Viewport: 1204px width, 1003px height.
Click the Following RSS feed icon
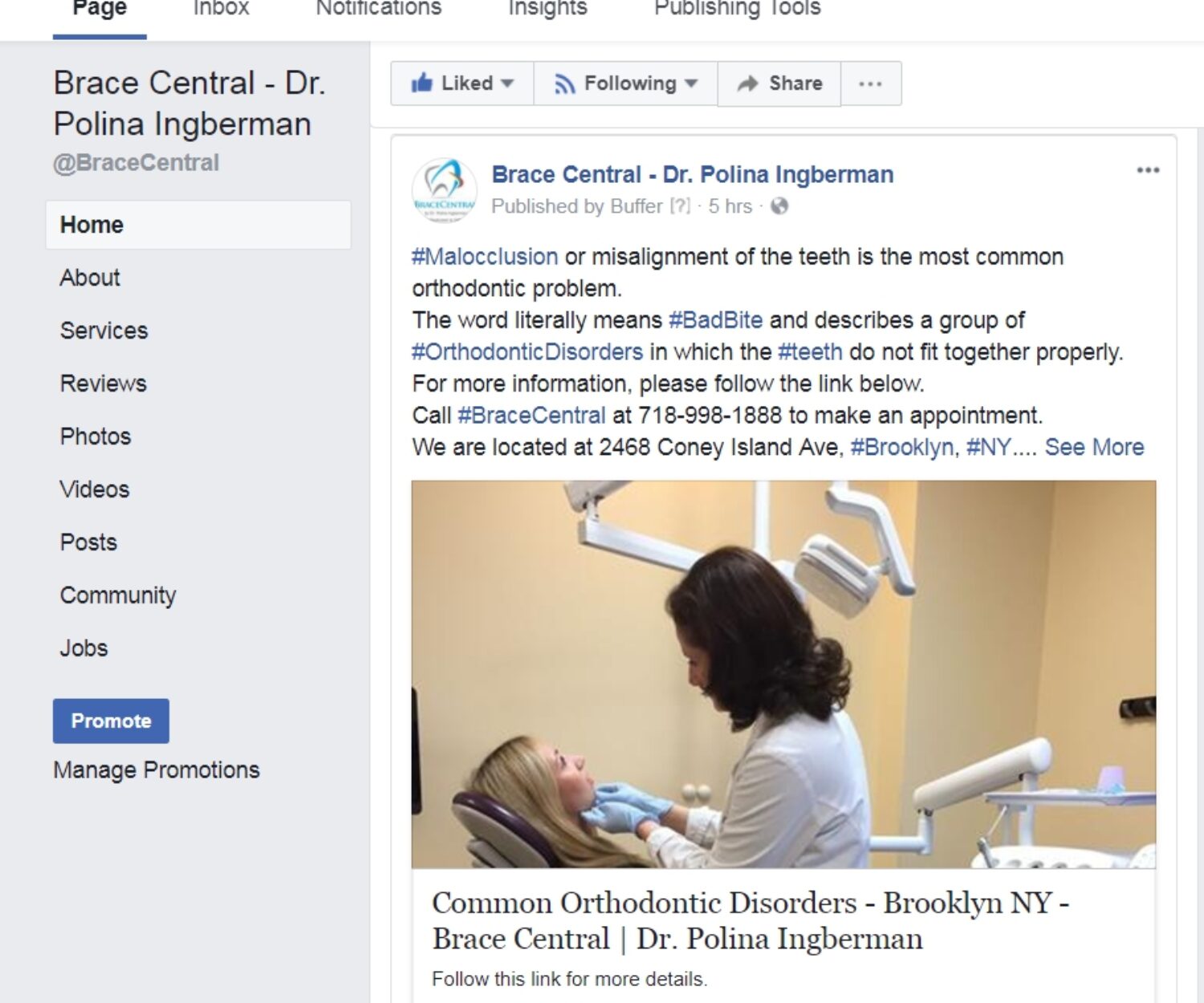click(x=564, y=83)
